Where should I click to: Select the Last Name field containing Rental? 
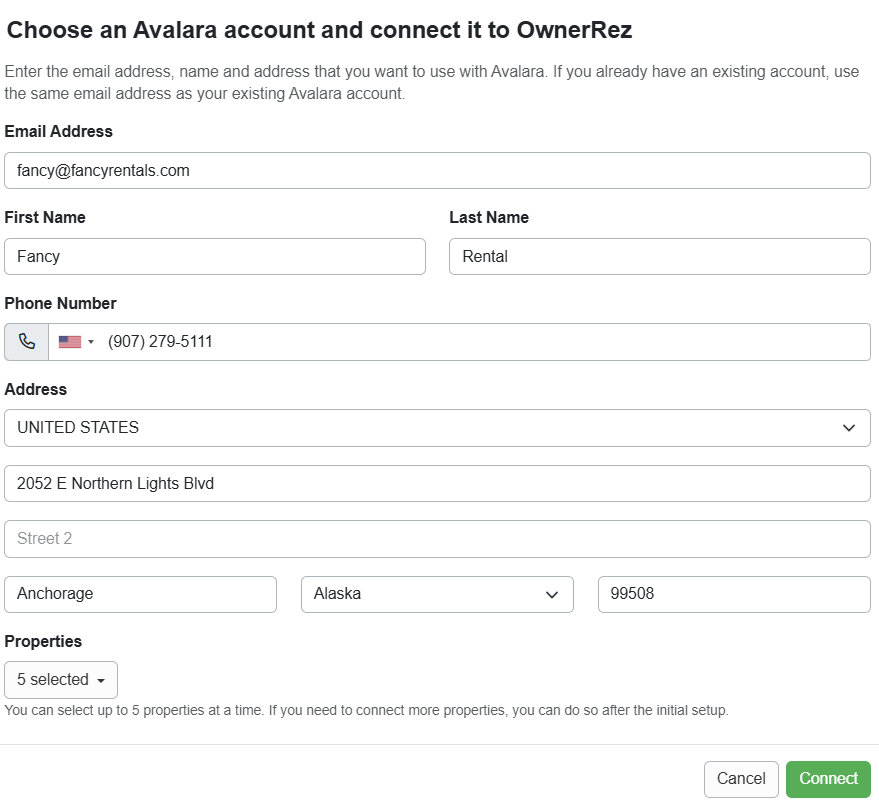(660, 257)
